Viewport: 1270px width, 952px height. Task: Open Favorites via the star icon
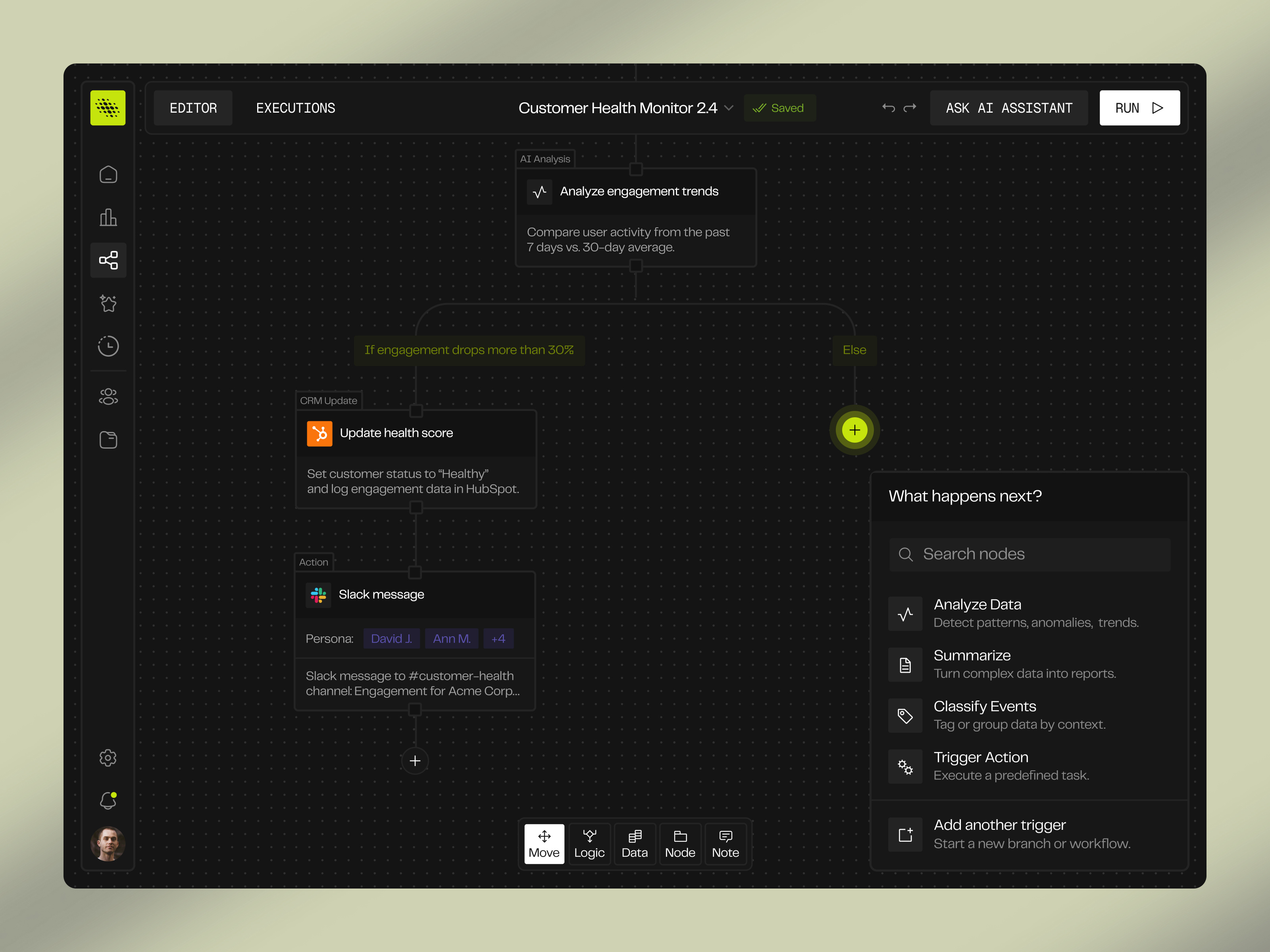click(108, 303)
